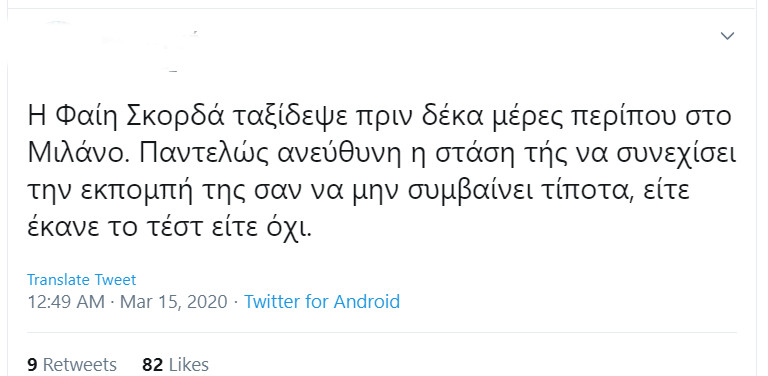
Task: Click the word 'Android' in source label
Action: coord(367,301)
